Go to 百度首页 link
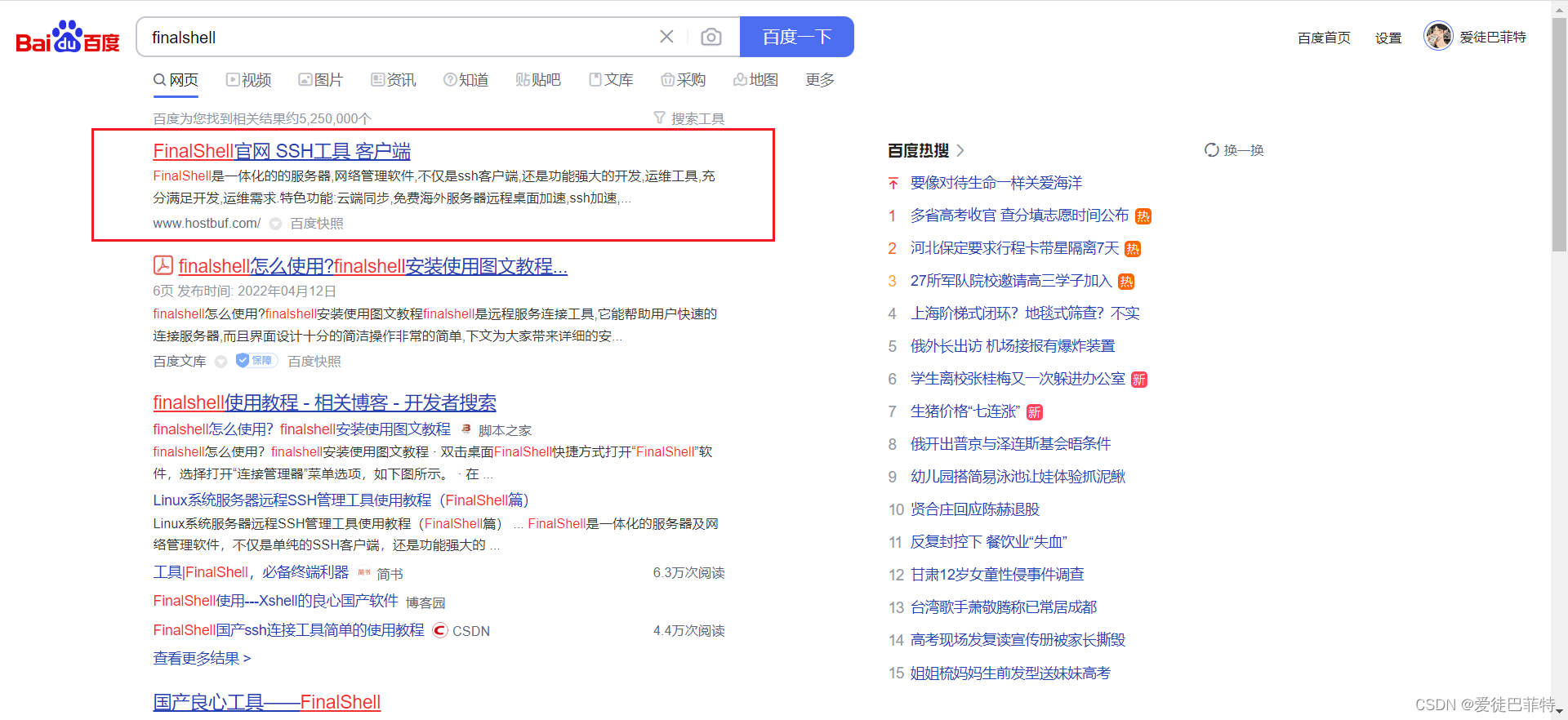Viewport: 1568px width, 720px height. [x=1324, y=38]
